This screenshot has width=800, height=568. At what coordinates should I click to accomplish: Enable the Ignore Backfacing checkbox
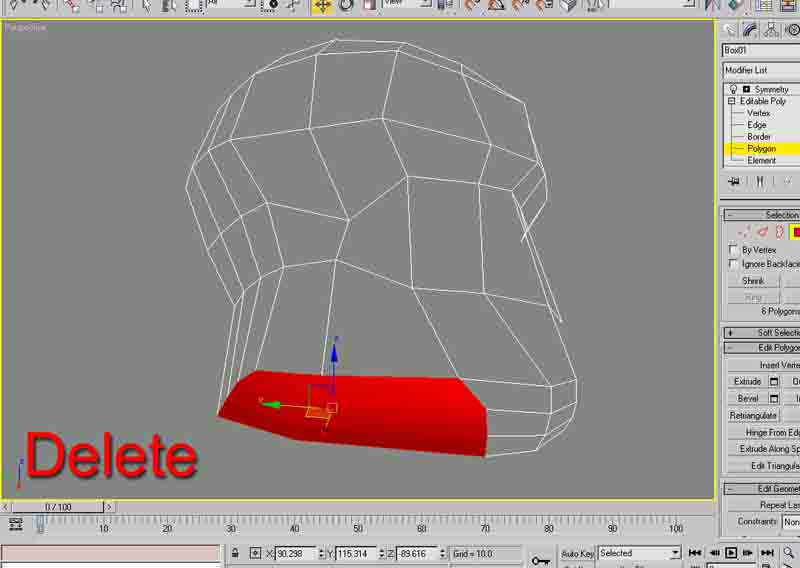point(733,264)
